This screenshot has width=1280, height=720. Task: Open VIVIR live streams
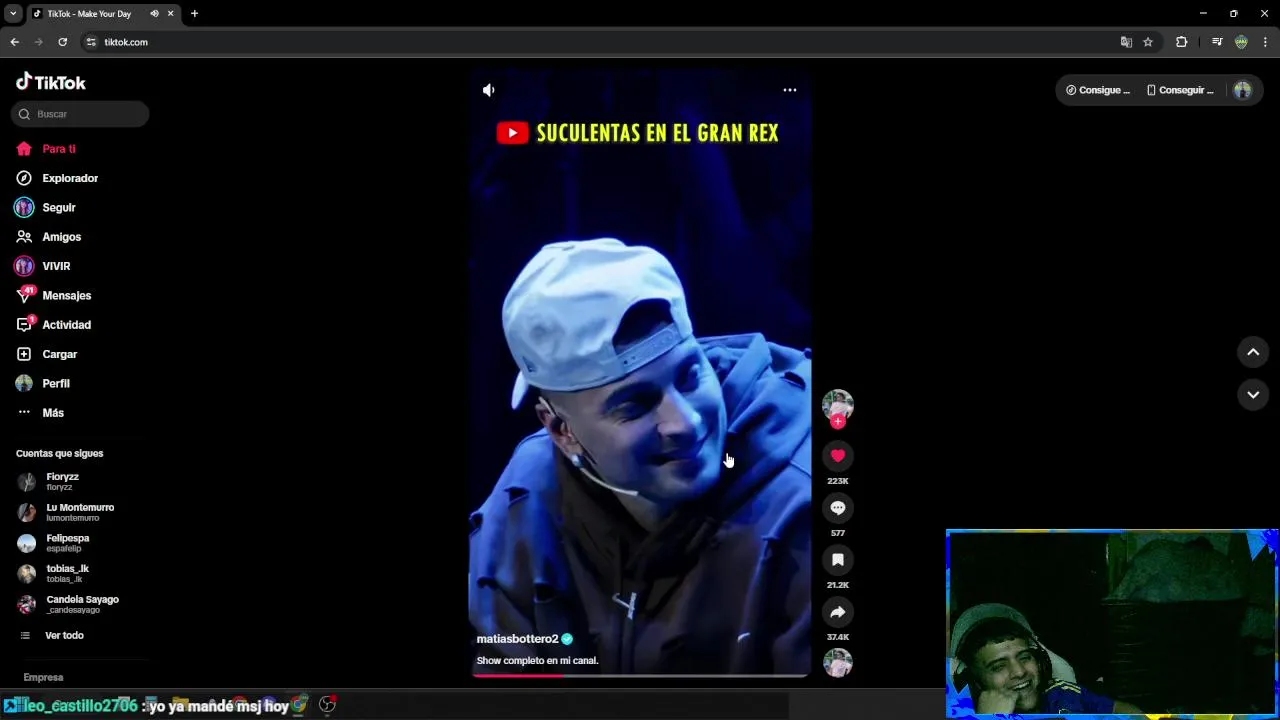click(x=43, y=266)
